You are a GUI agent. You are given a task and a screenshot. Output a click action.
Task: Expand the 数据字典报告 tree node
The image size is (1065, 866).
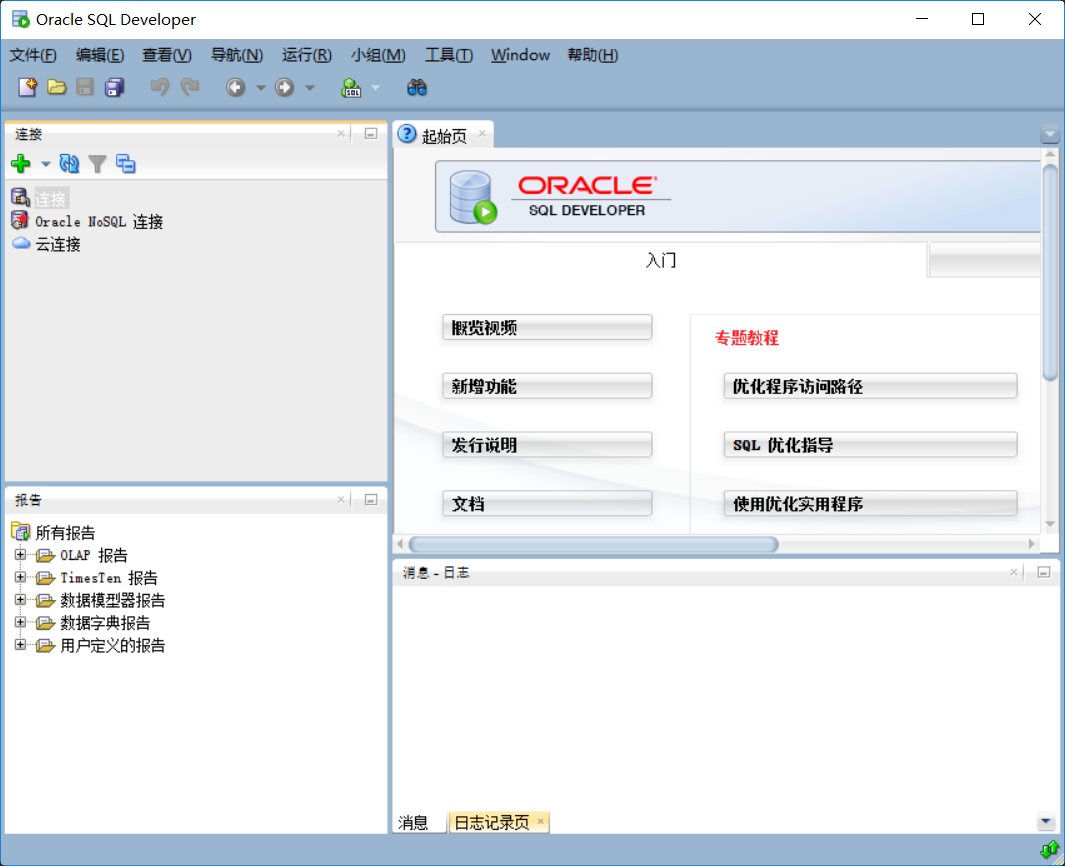tap(20, 623)
